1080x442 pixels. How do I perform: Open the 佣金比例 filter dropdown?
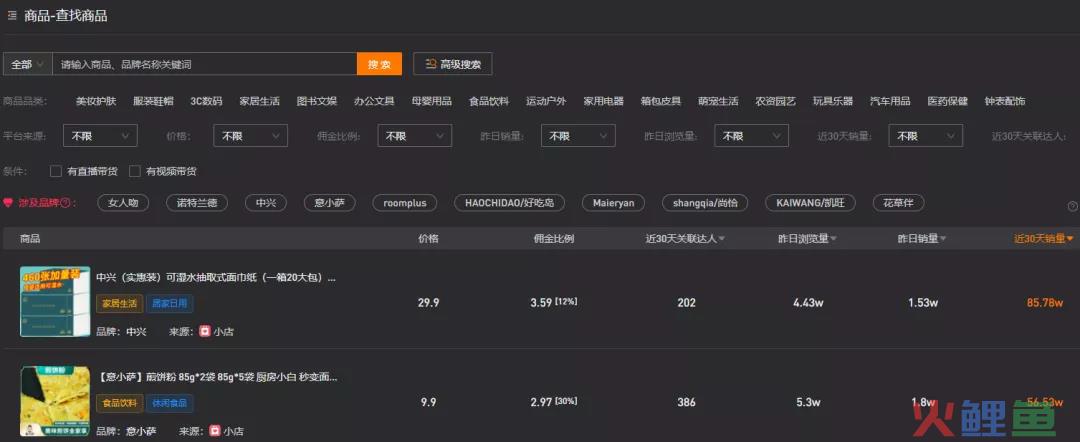(415, 136)
